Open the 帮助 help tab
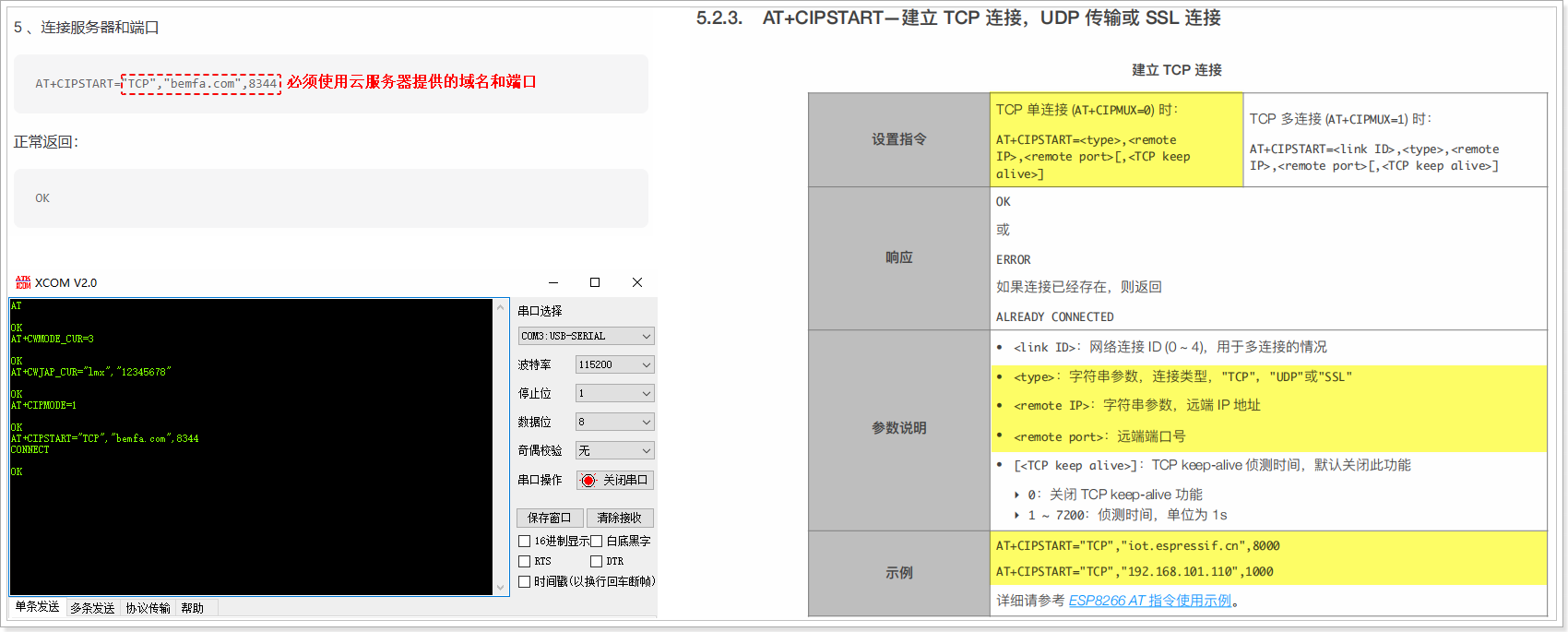 tap(193, 608)
